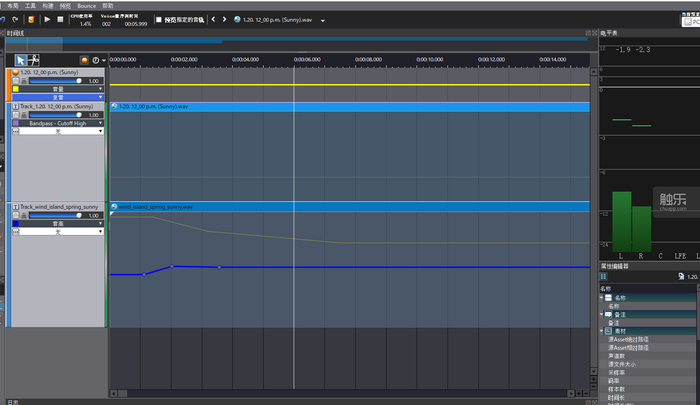Click the Play button in the toolbar

[47, 19]
